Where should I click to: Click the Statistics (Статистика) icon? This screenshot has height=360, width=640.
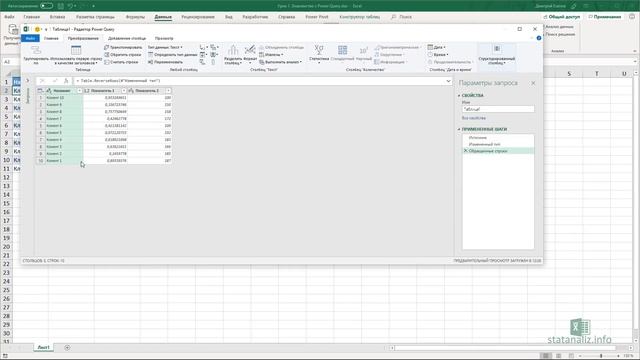pos(319,50)
